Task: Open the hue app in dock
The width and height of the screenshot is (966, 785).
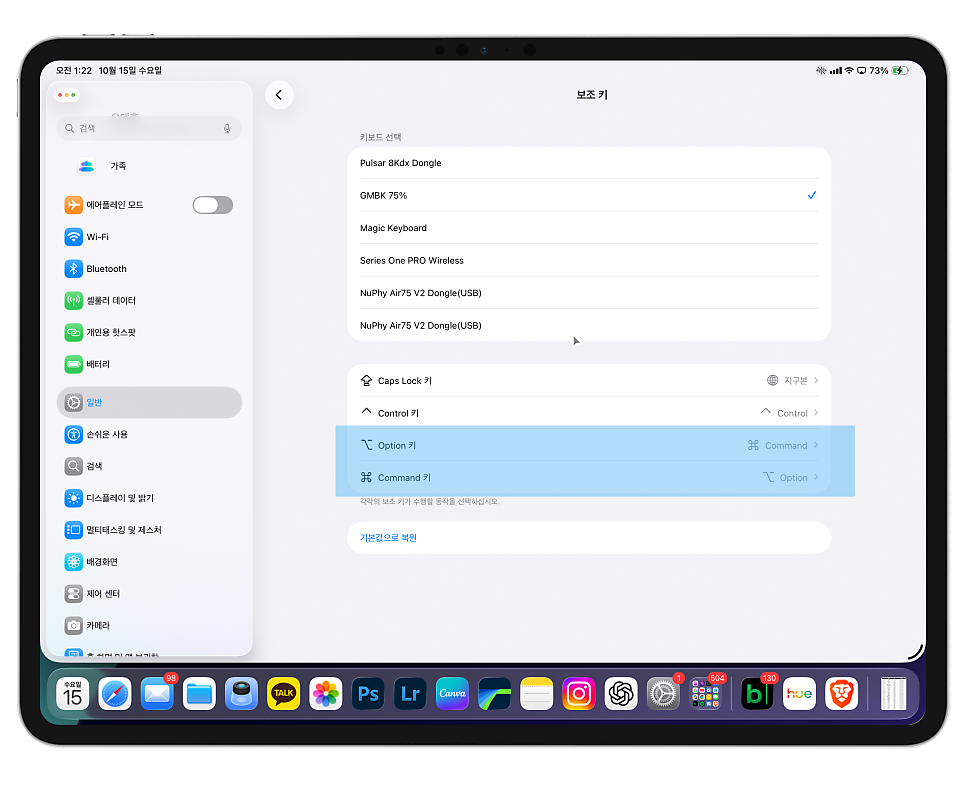Action: tap(800, 694)
